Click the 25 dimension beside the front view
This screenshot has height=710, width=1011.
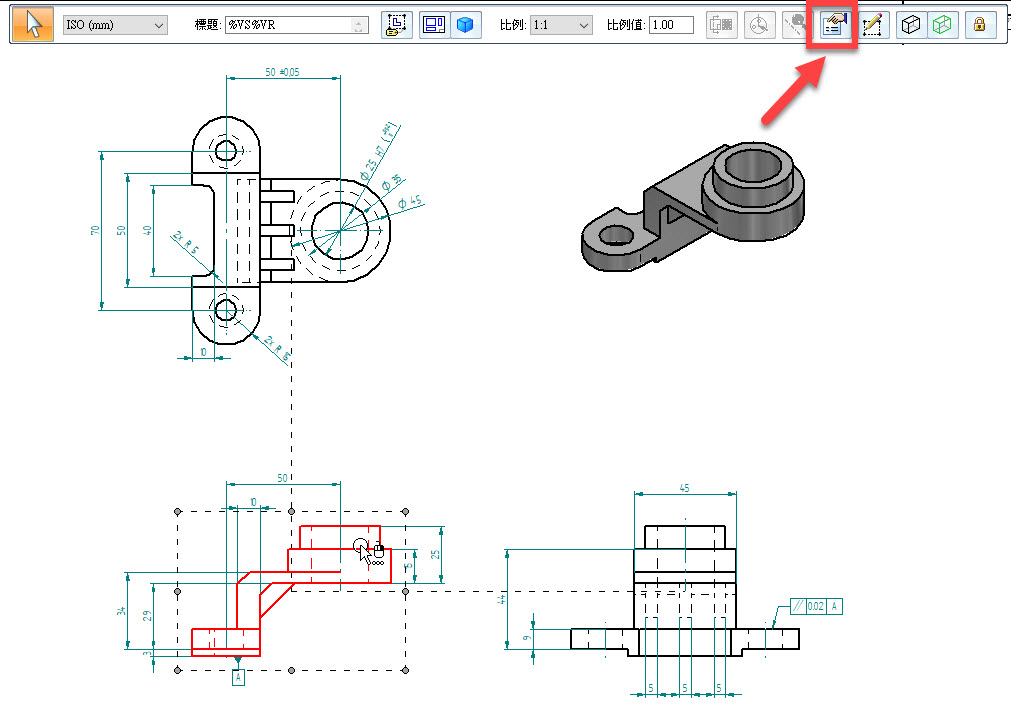(x=436, y=554)
